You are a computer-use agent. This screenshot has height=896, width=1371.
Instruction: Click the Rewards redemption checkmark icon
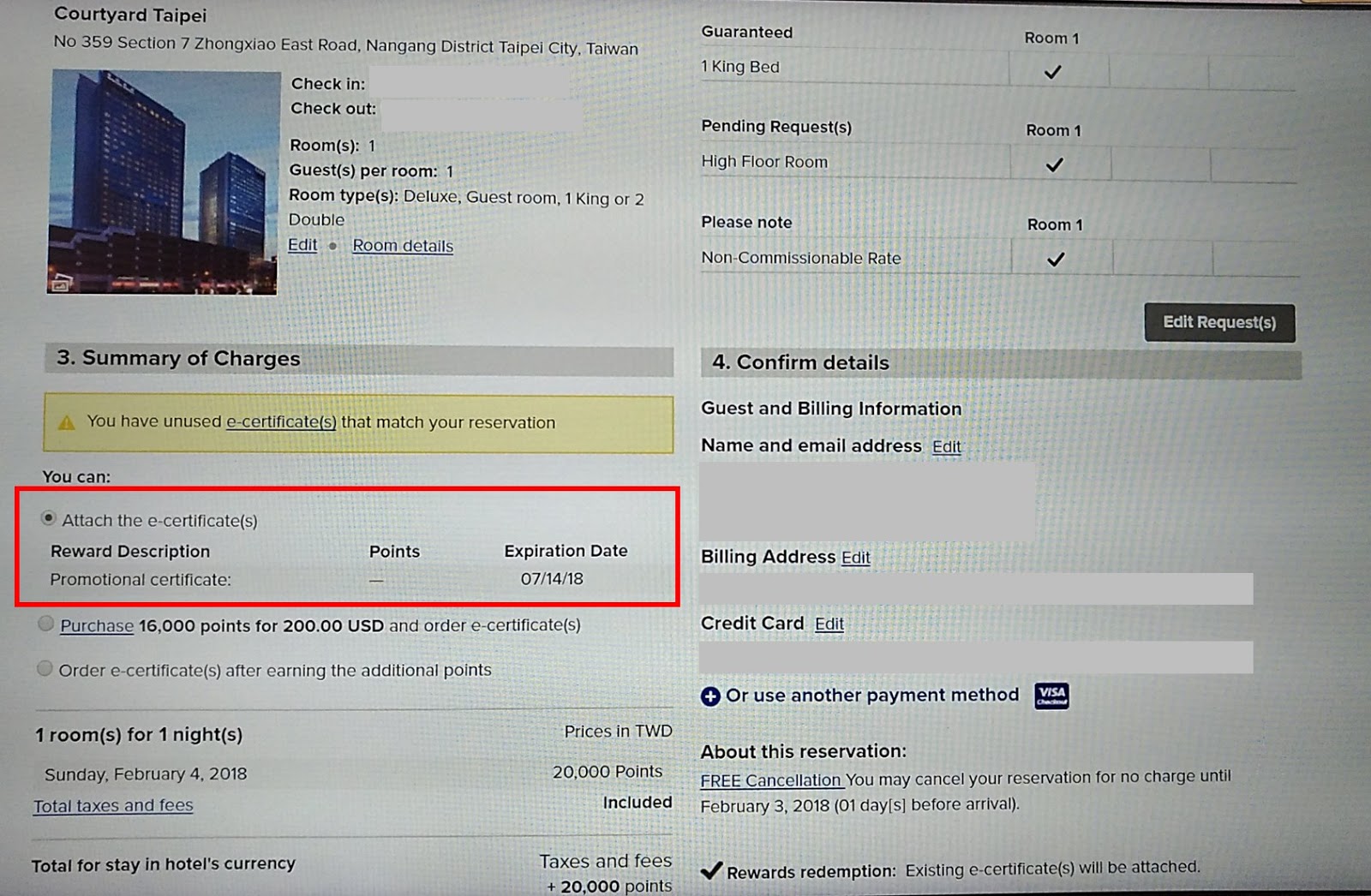point(711,871)
